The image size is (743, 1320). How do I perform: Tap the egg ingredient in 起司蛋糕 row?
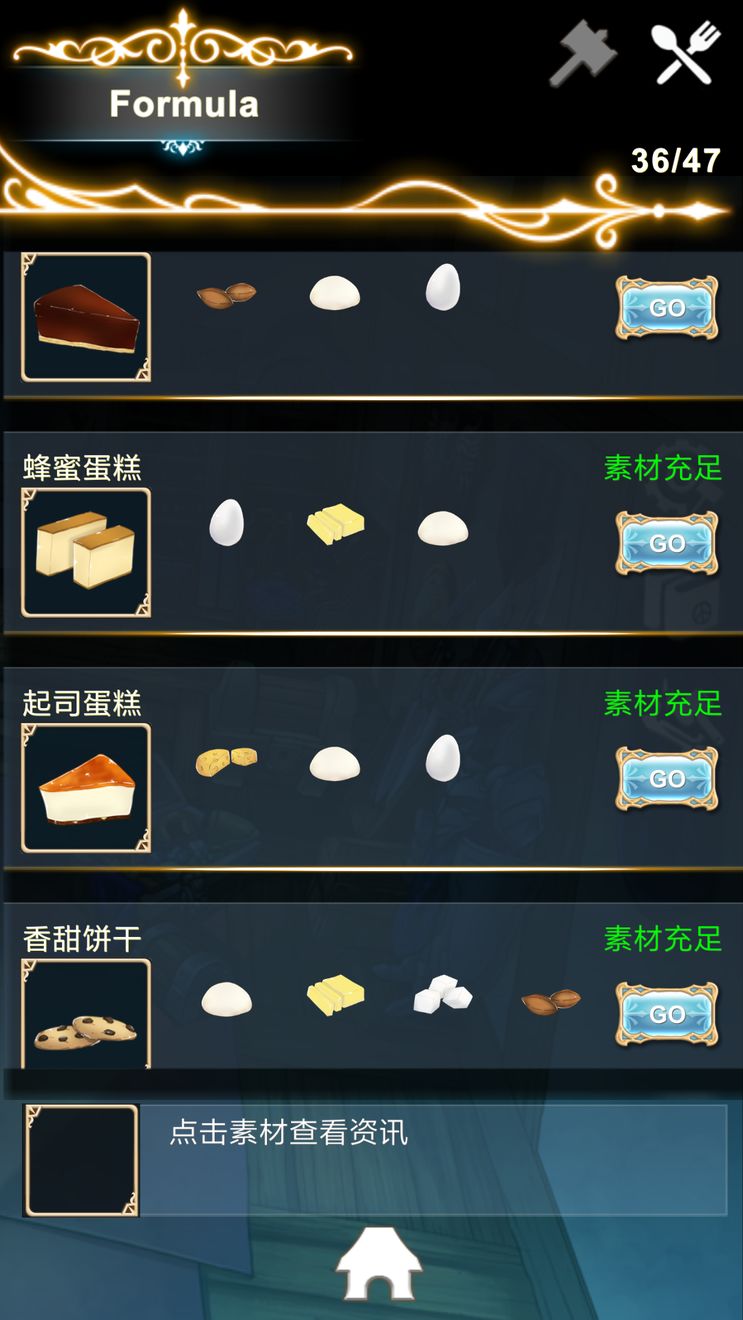(x=443, y=758)
